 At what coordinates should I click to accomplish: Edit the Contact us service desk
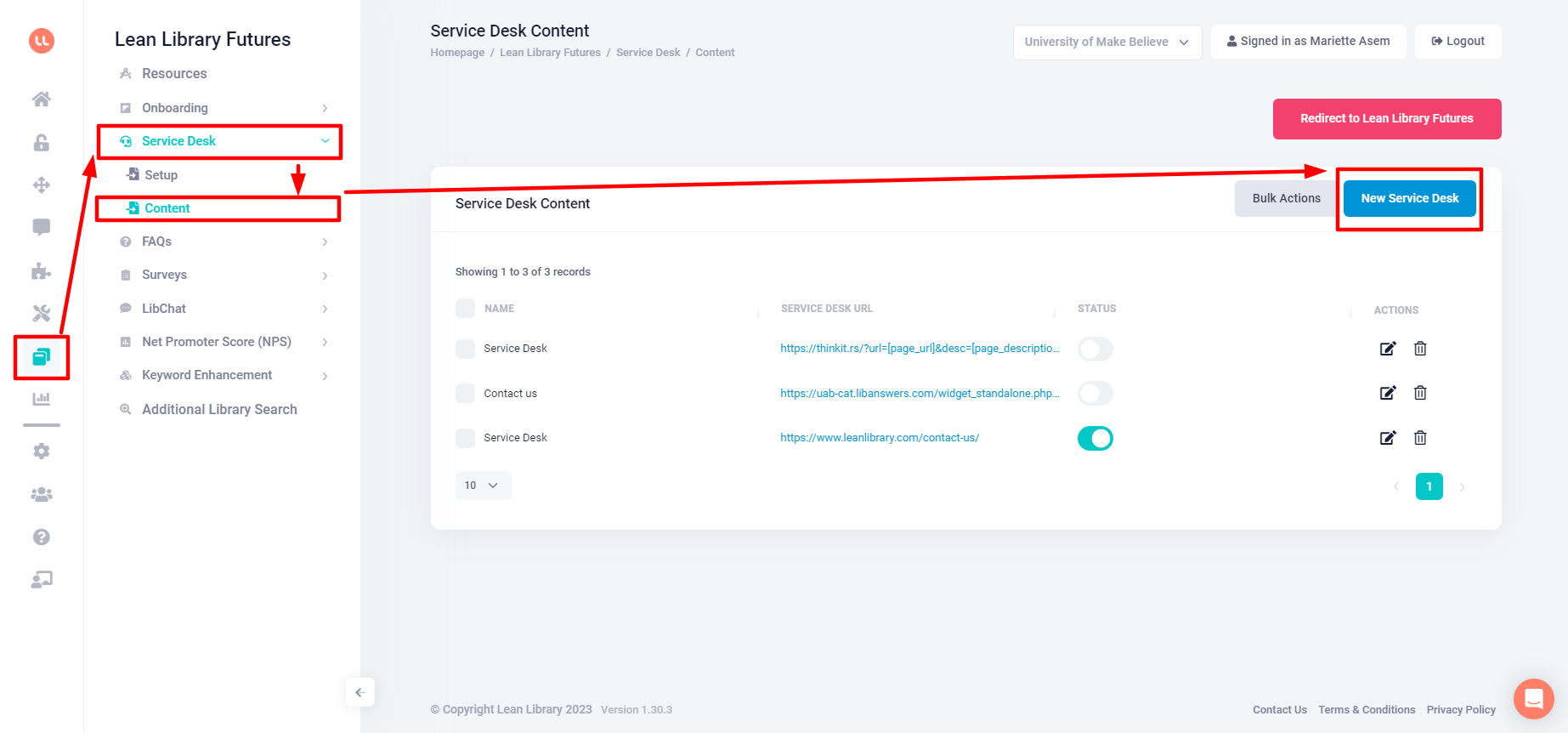point(1387,393)
